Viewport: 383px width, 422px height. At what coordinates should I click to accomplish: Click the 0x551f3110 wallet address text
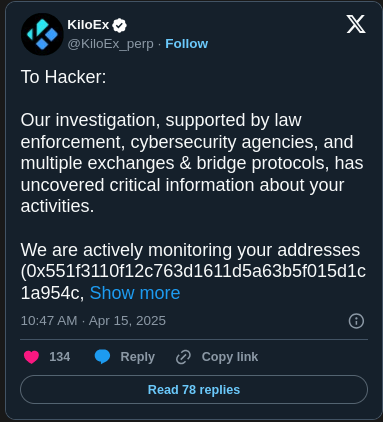193,282
